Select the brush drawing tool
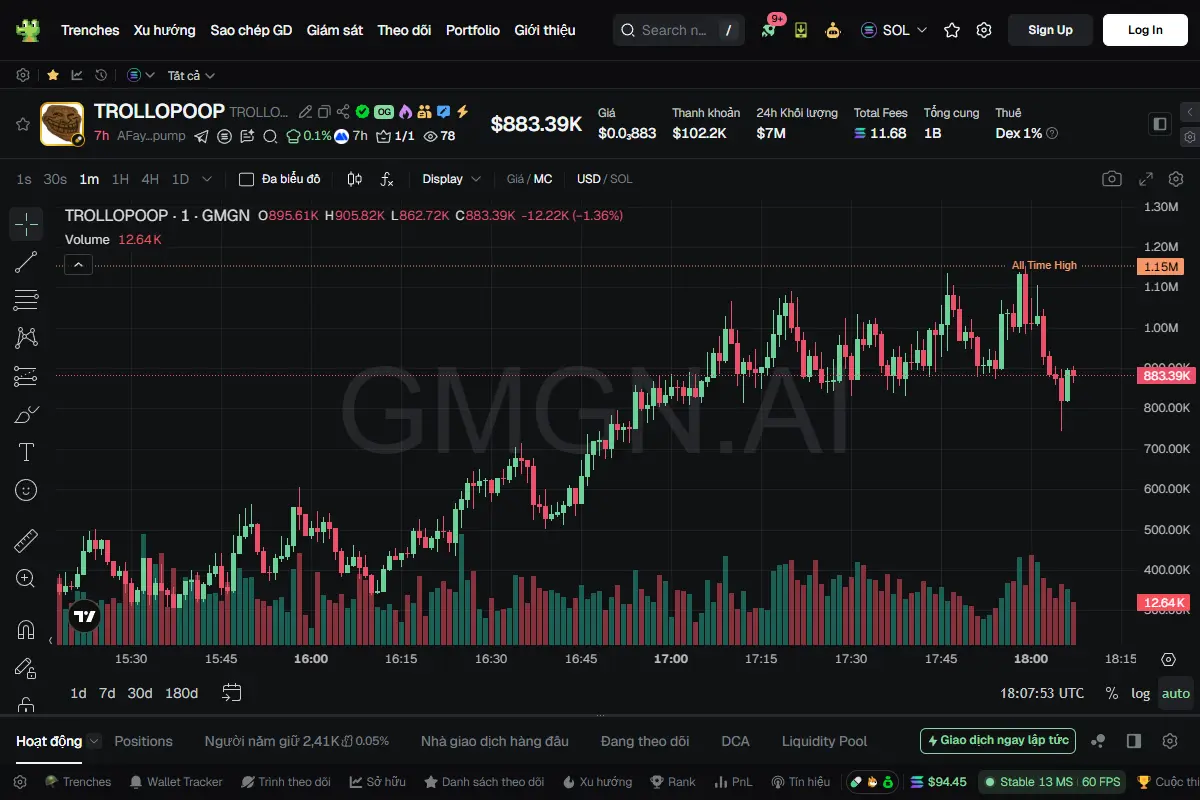 click(26, 414)
